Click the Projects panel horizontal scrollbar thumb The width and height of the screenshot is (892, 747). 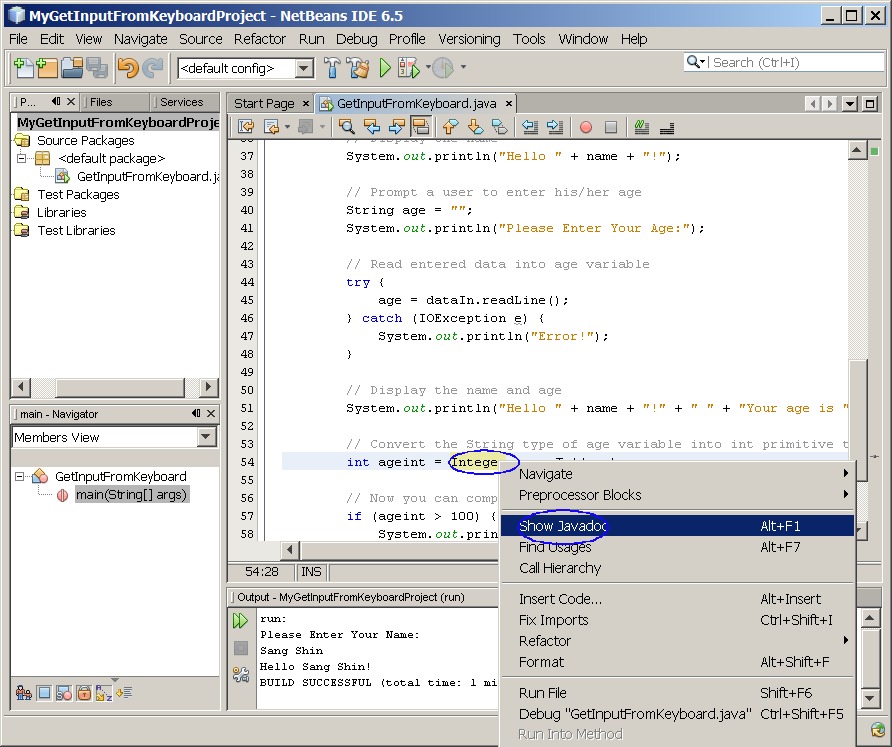tap(119, 387)
